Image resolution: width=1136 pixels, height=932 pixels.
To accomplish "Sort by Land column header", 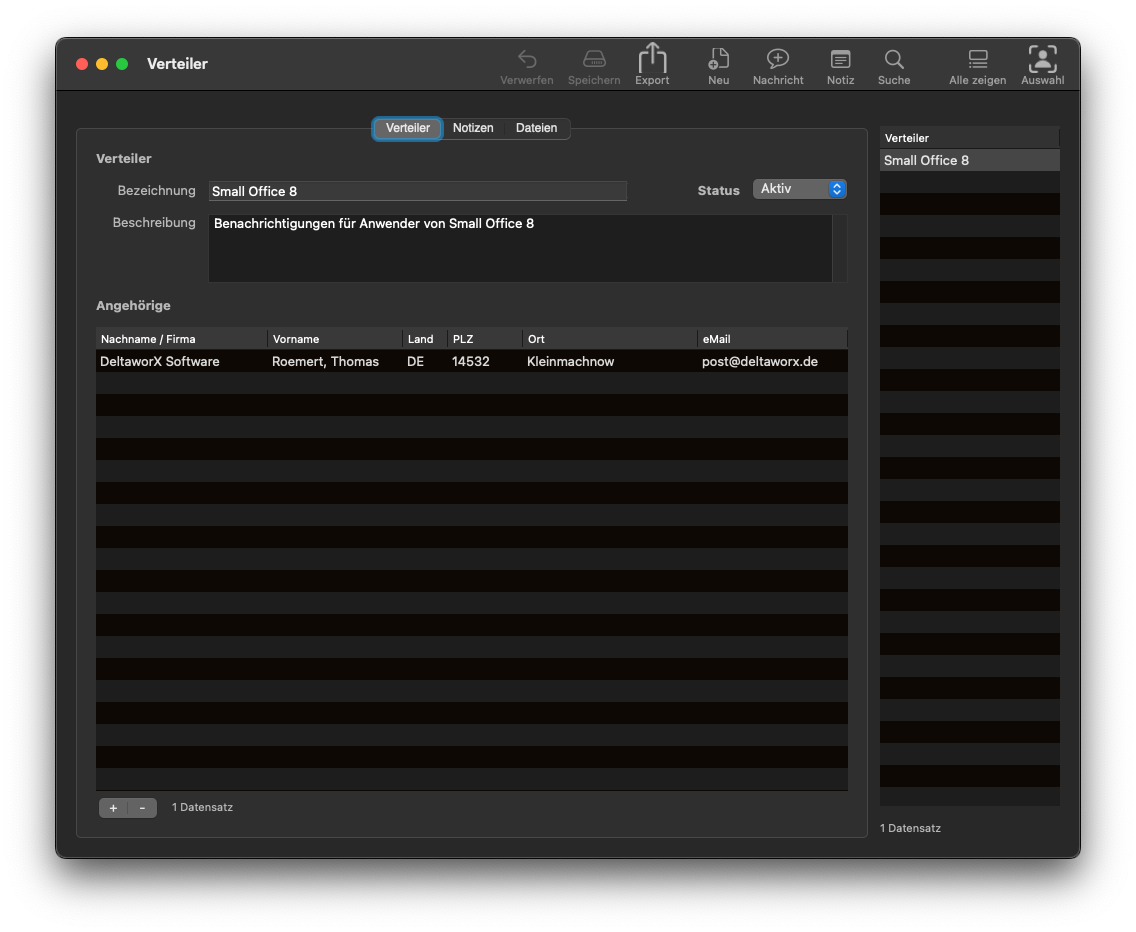I will tap(425, 339).
